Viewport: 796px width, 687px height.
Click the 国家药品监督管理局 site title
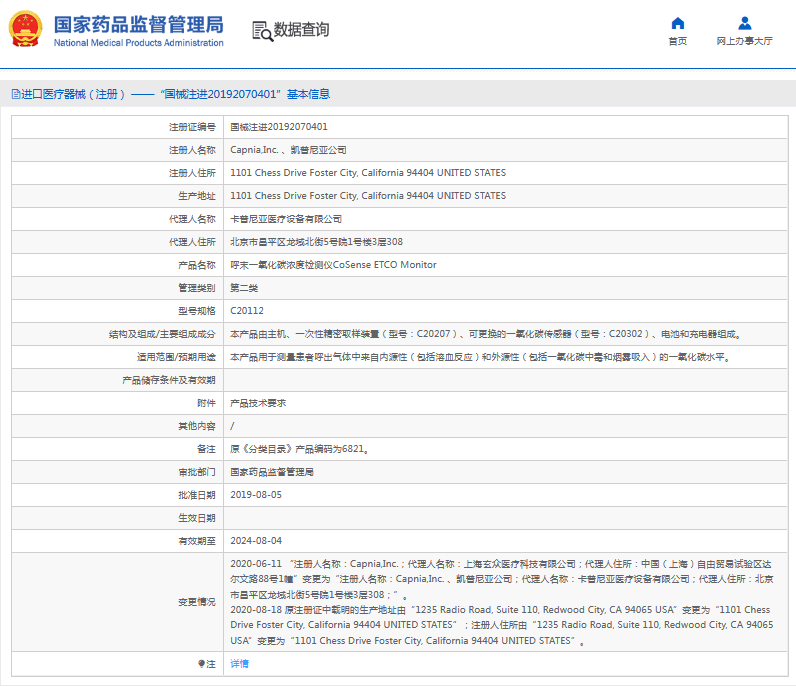pos(138,24)
